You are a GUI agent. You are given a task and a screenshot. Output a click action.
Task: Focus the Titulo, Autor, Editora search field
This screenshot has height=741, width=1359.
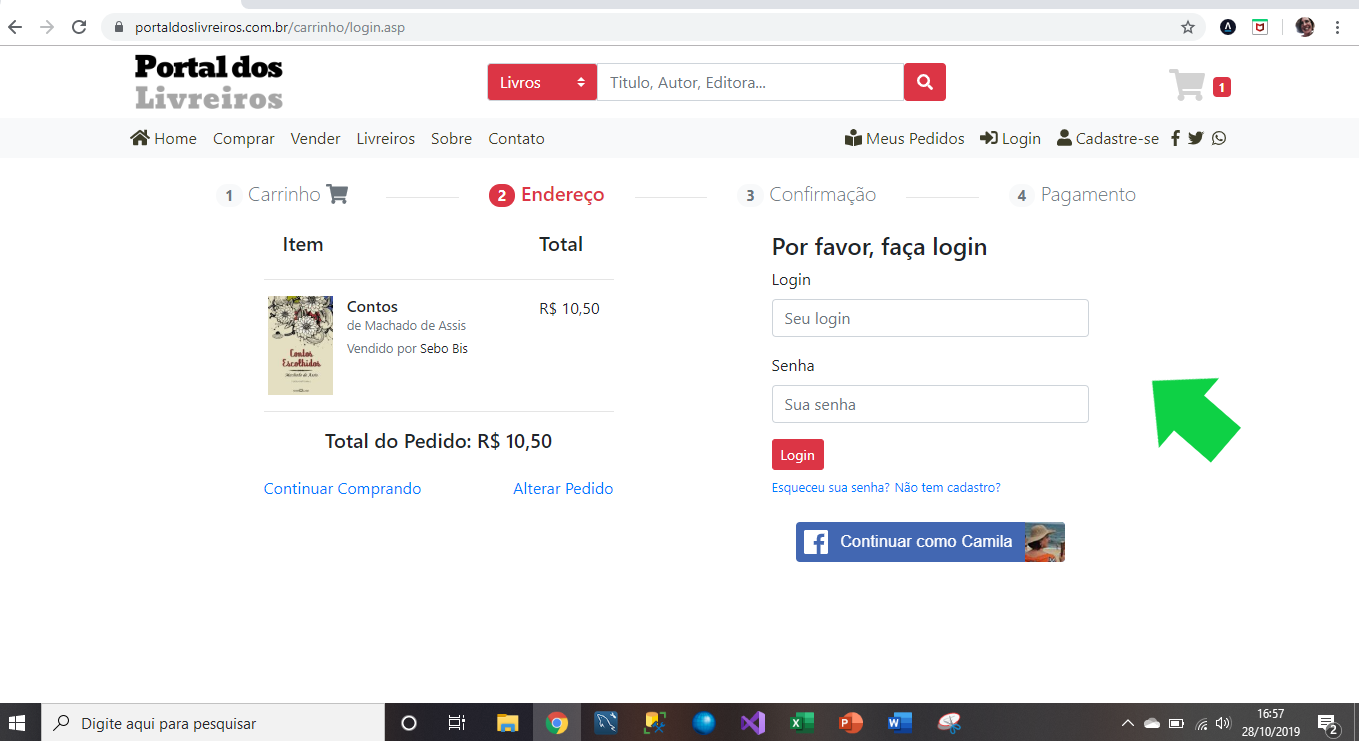click(750, 82)
